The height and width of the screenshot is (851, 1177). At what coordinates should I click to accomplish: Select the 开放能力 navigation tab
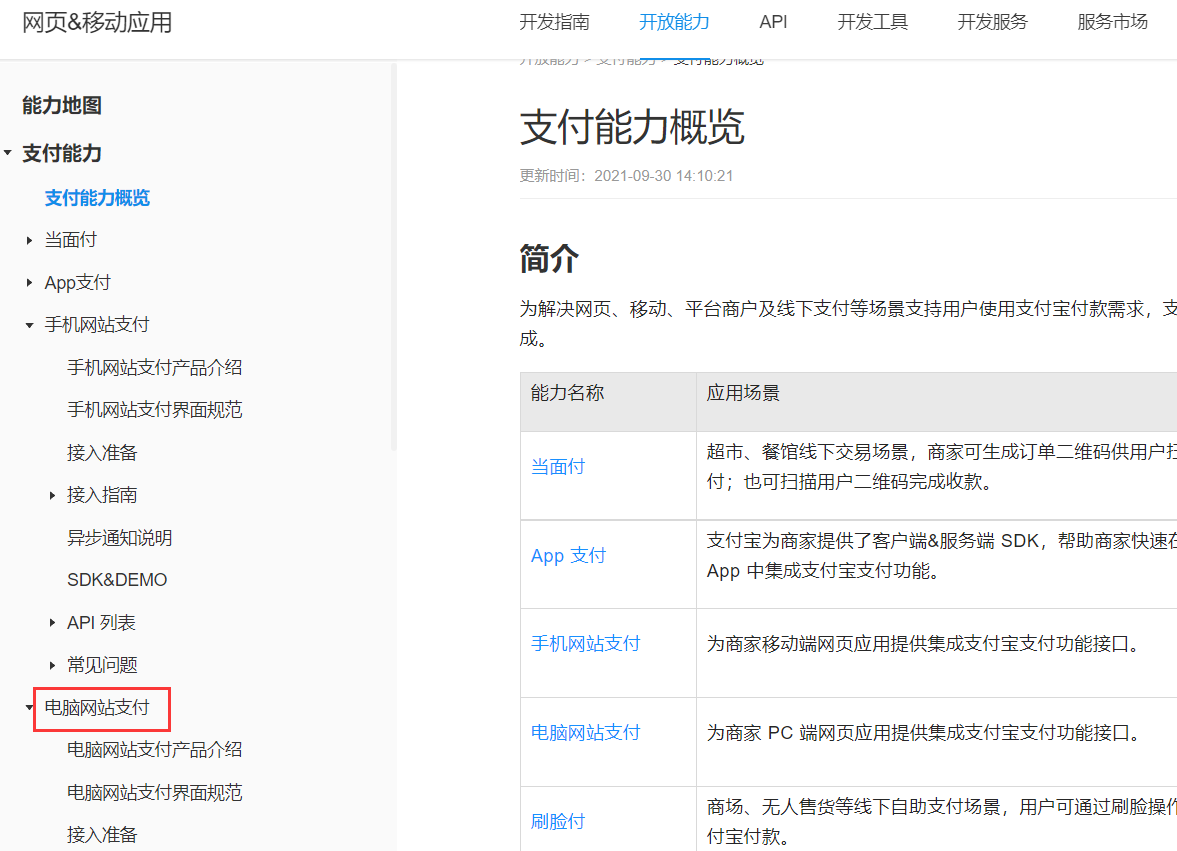coord(673,21)
